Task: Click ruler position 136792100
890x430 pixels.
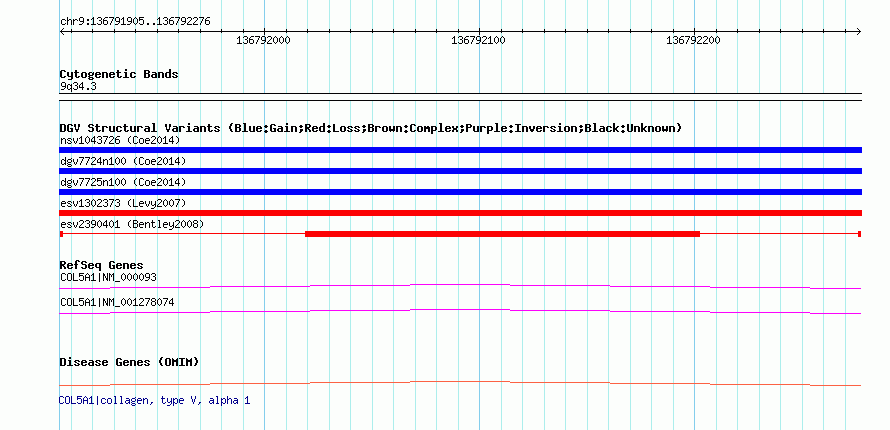Action: [478, 40]
